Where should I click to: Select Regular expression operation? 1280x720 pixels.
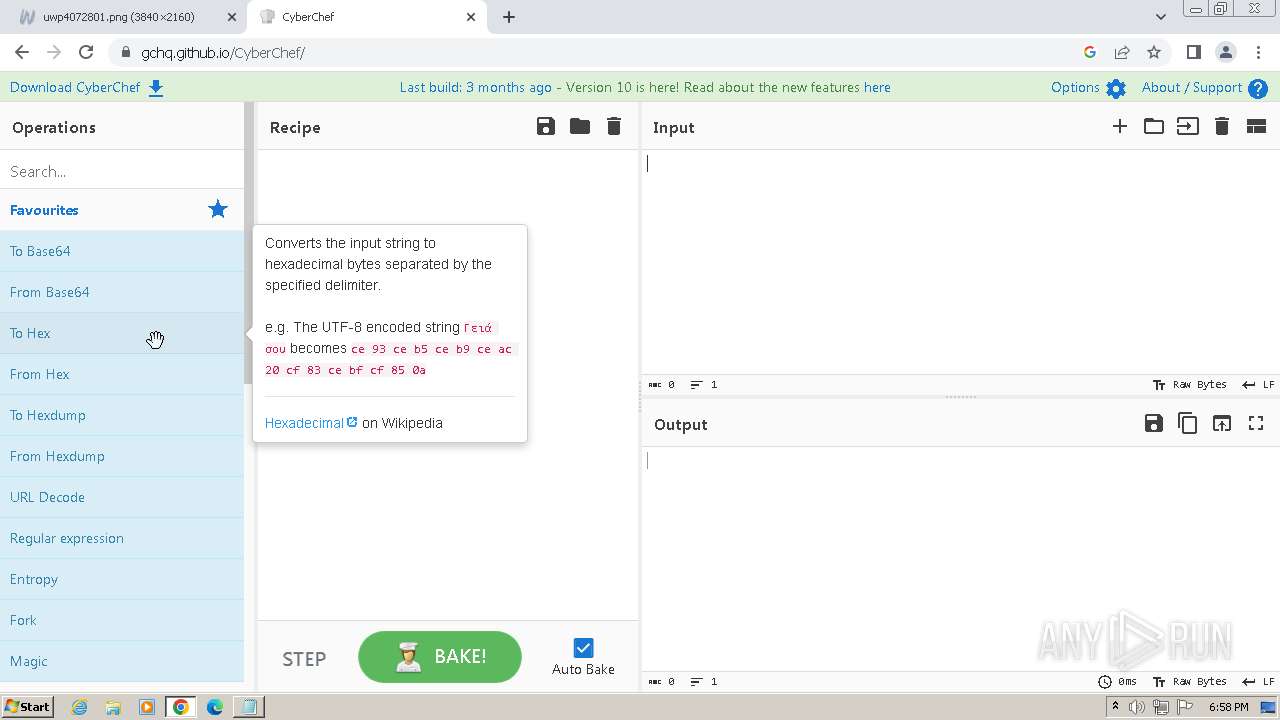122,538
